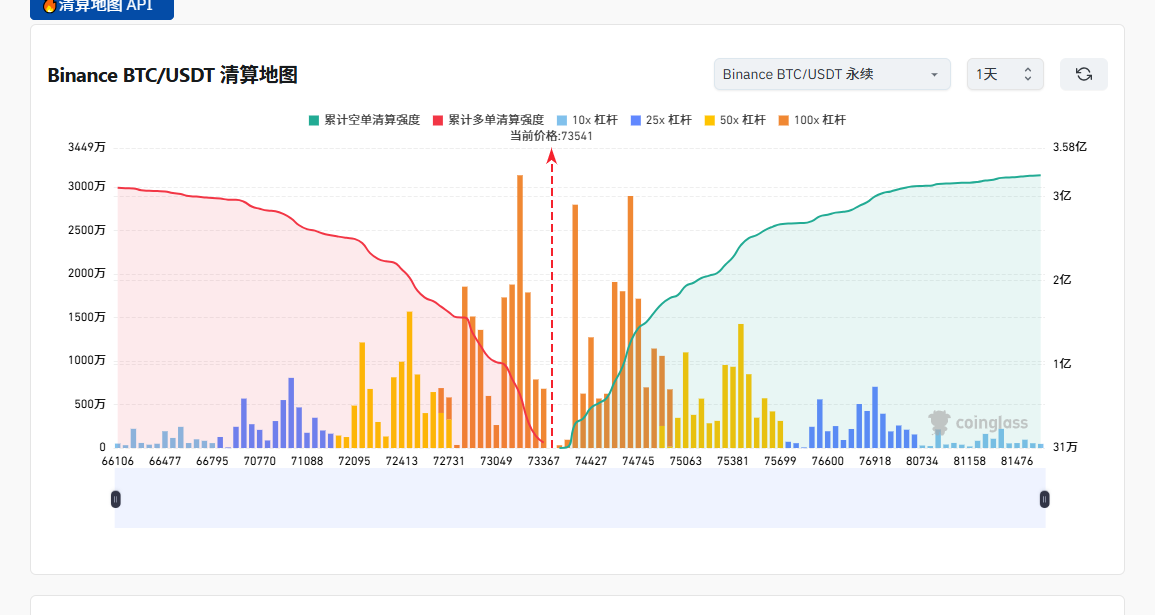Toggle the 累计空单清算强度 legend series

point(365,120)
